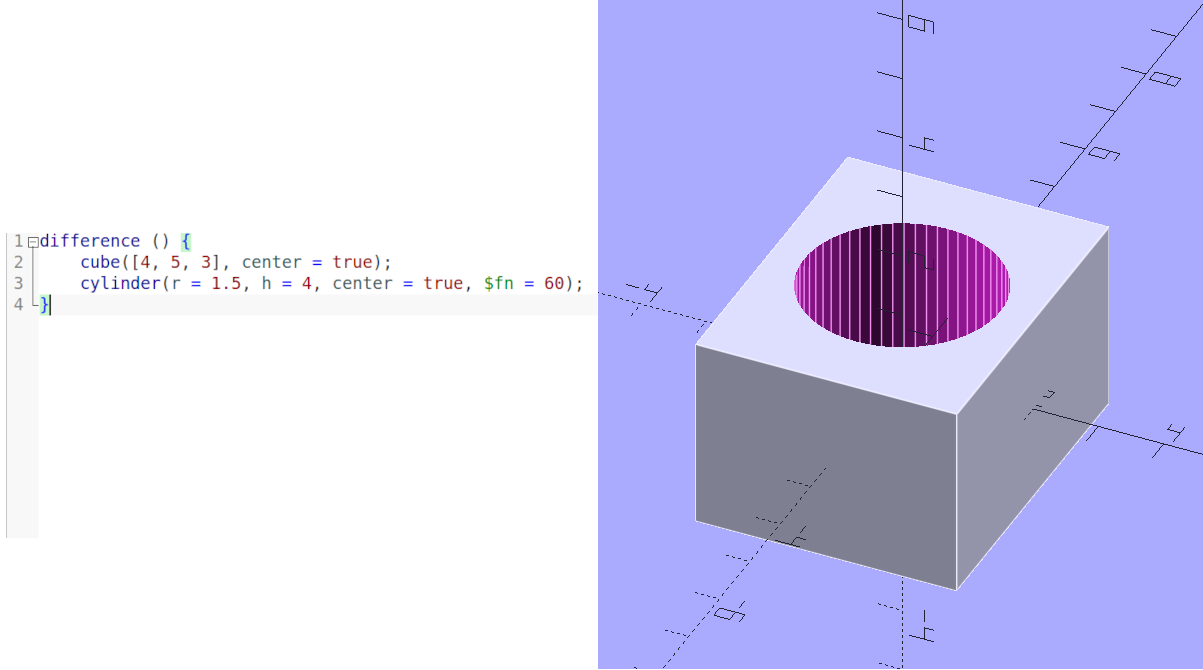Click the h = 4 value in cylinder line

click(x=287, y=283)
